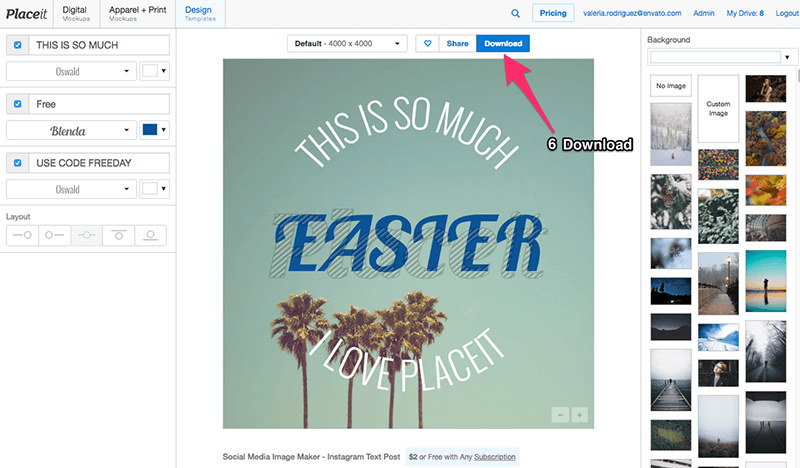This screenshot has width=800, height=468.
Task: Select the blue snowy mountain thumbnail
Action: [718, 337]
